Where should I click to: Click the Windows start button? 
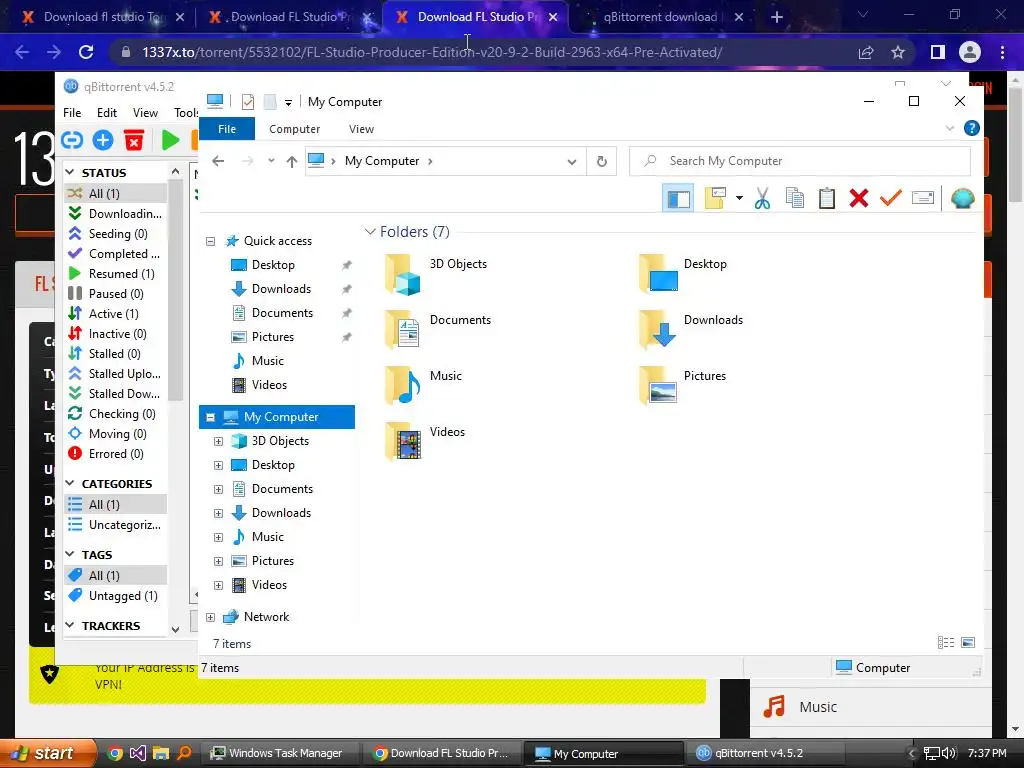pyautogui.click(x=47, y=753)
